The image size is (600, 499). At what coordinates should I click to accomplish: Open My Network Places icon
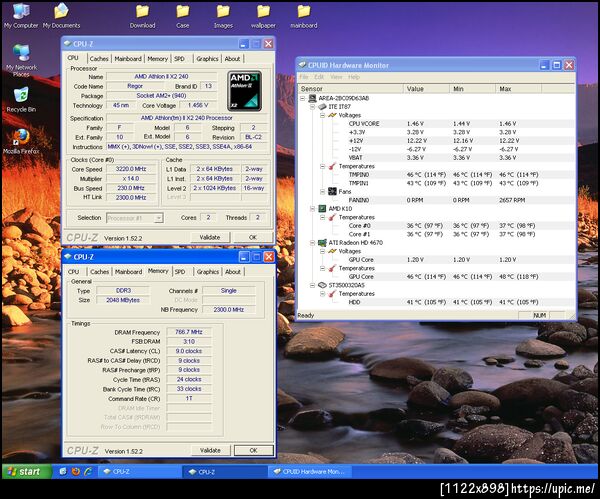21,60
